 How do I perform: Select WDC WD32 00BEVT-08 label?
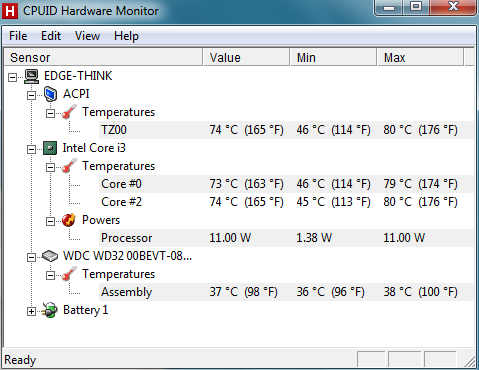[x=127, y=256]
